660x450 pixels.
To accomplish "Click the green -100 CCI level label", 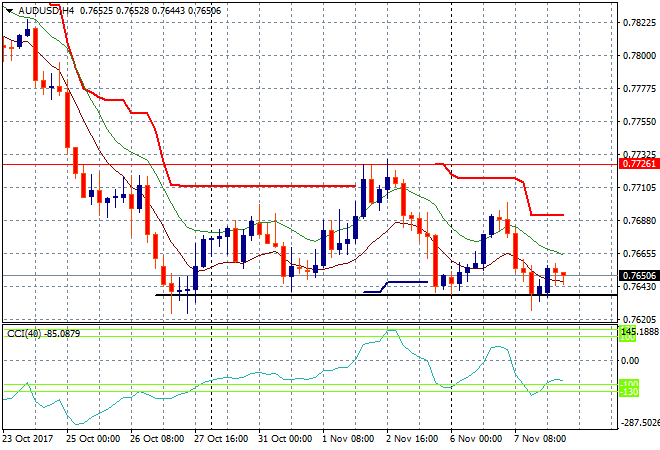I will point(629,384).
